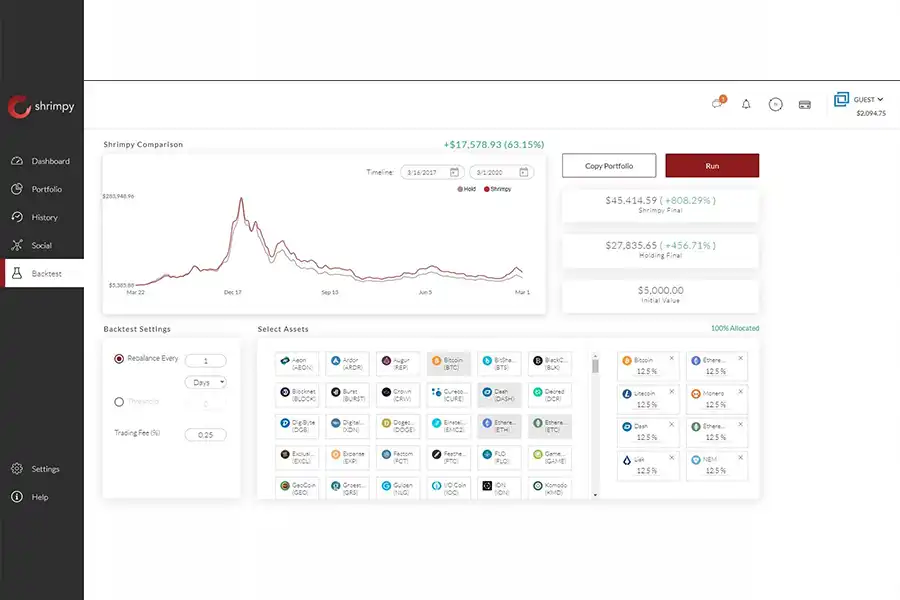Select the Curecoin (CURE) asset
This screenshot has height=600, width=900.
tap(449, 395)
